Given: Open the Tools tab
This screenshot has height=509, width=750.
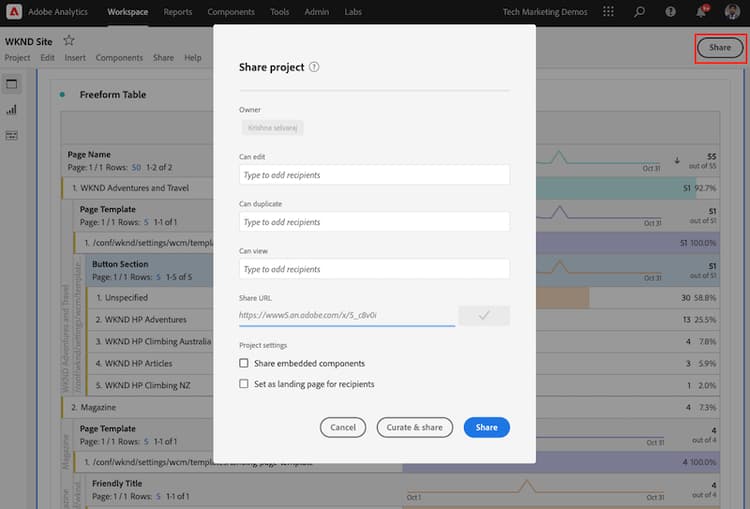Looking at the screenshot, I should tap(279, 12).
